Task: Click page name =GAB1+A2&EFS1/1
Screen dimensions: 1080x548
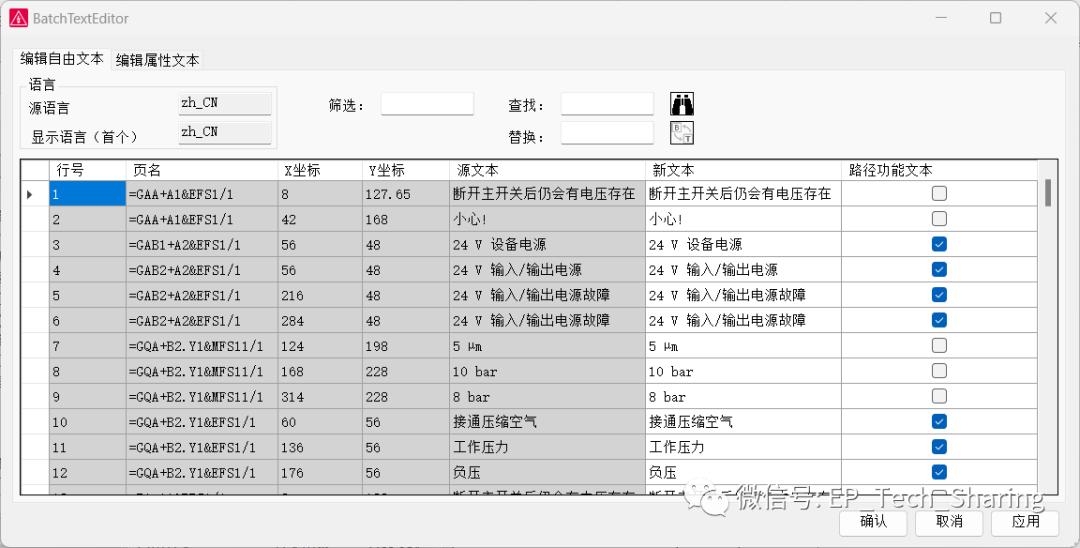Action: click(202, 244)
